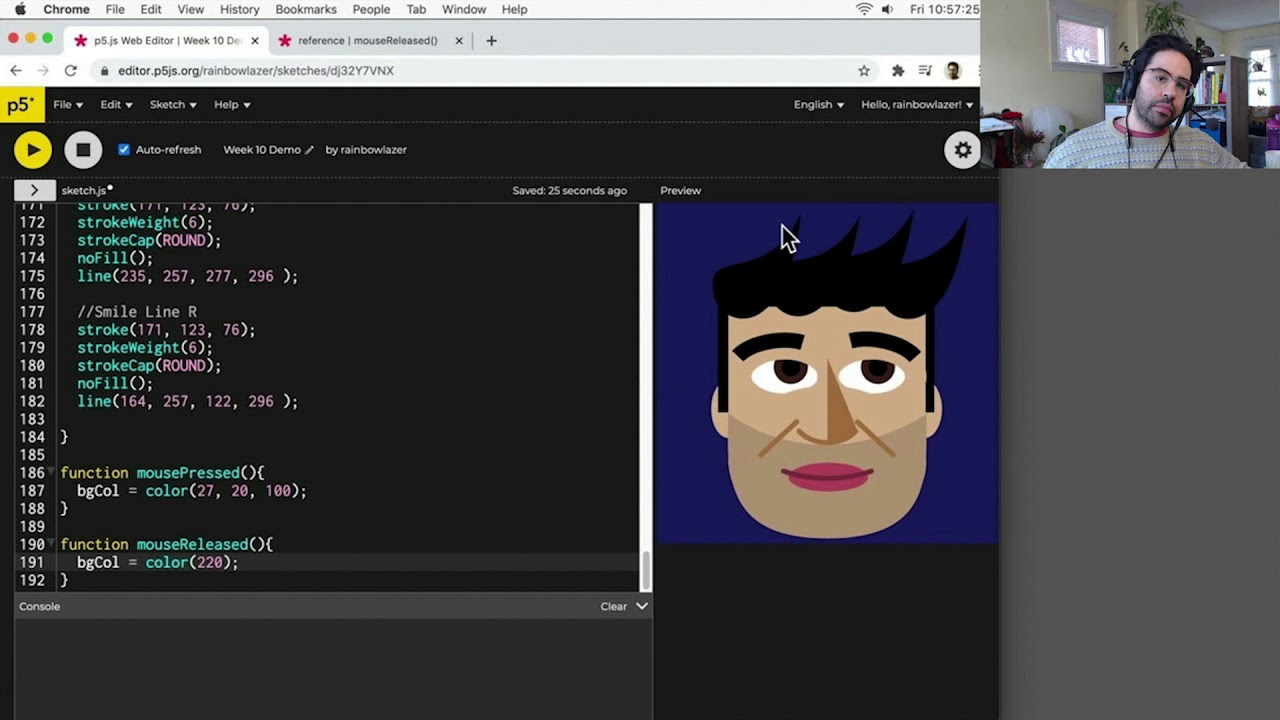Toggle the Auto-refresh checkbox
The width and height of the screenshot is (1280, 720).
coord(124,149)
